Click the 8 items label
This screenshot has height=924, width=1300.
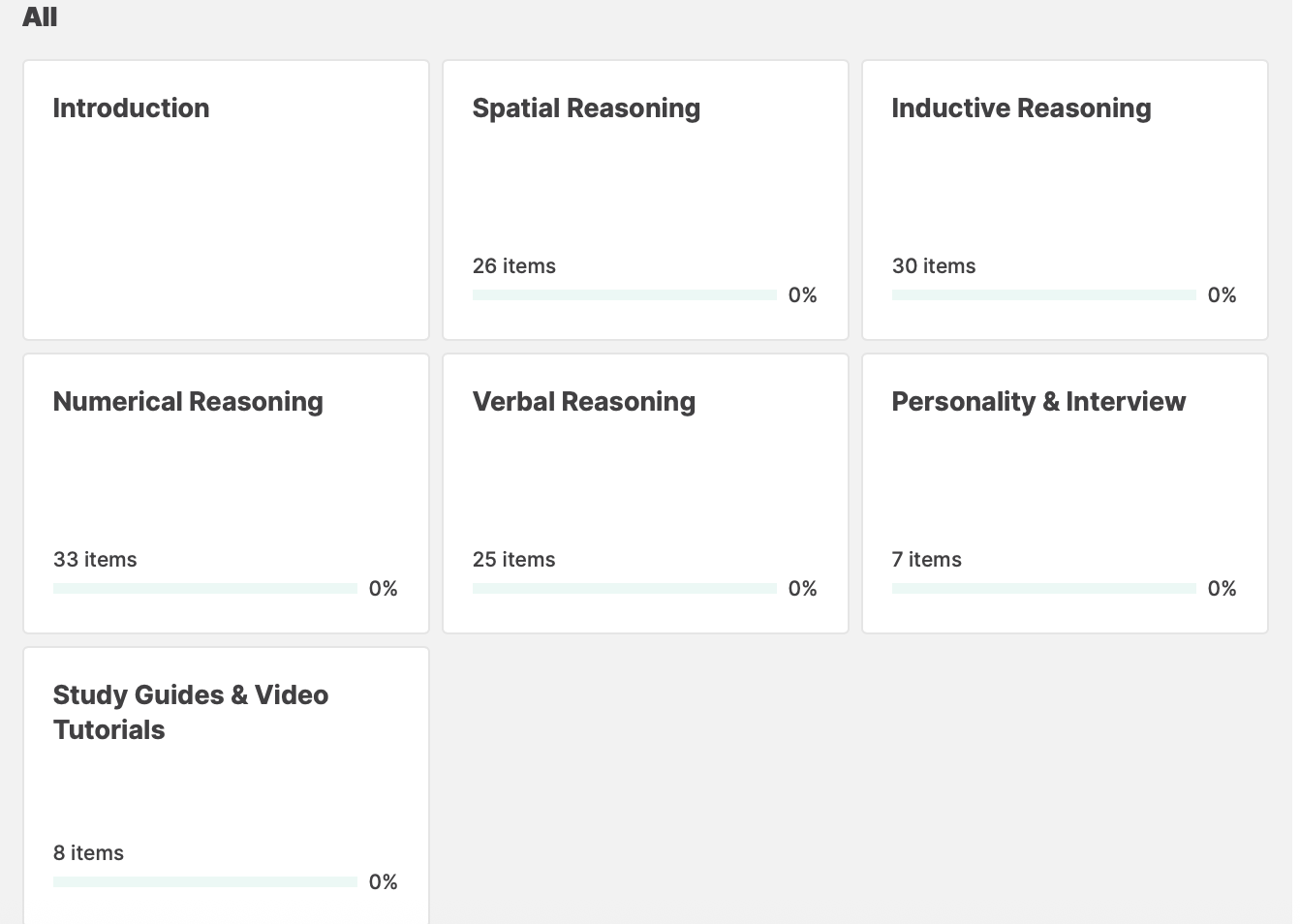coord(88,853)
